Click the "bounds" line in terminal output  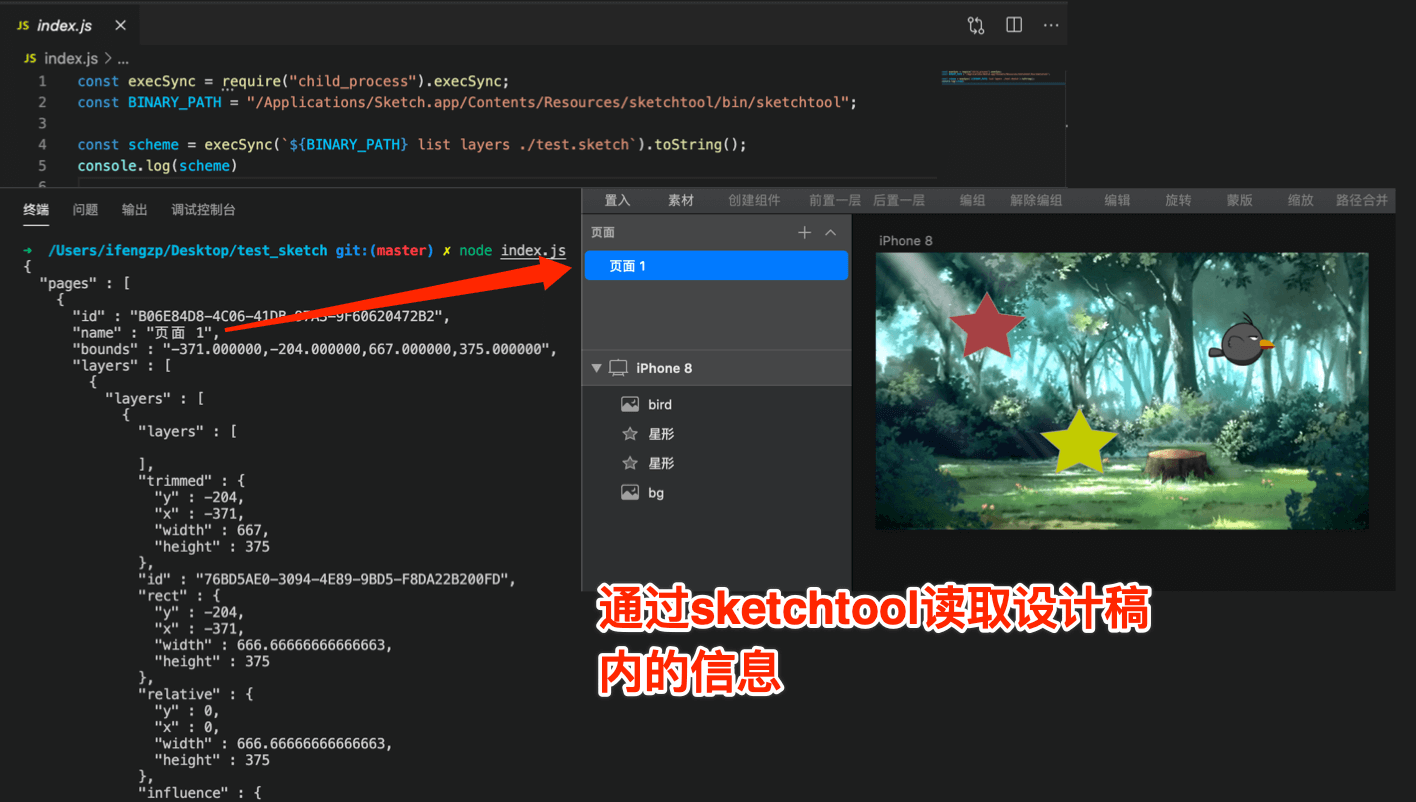point(313,349)
